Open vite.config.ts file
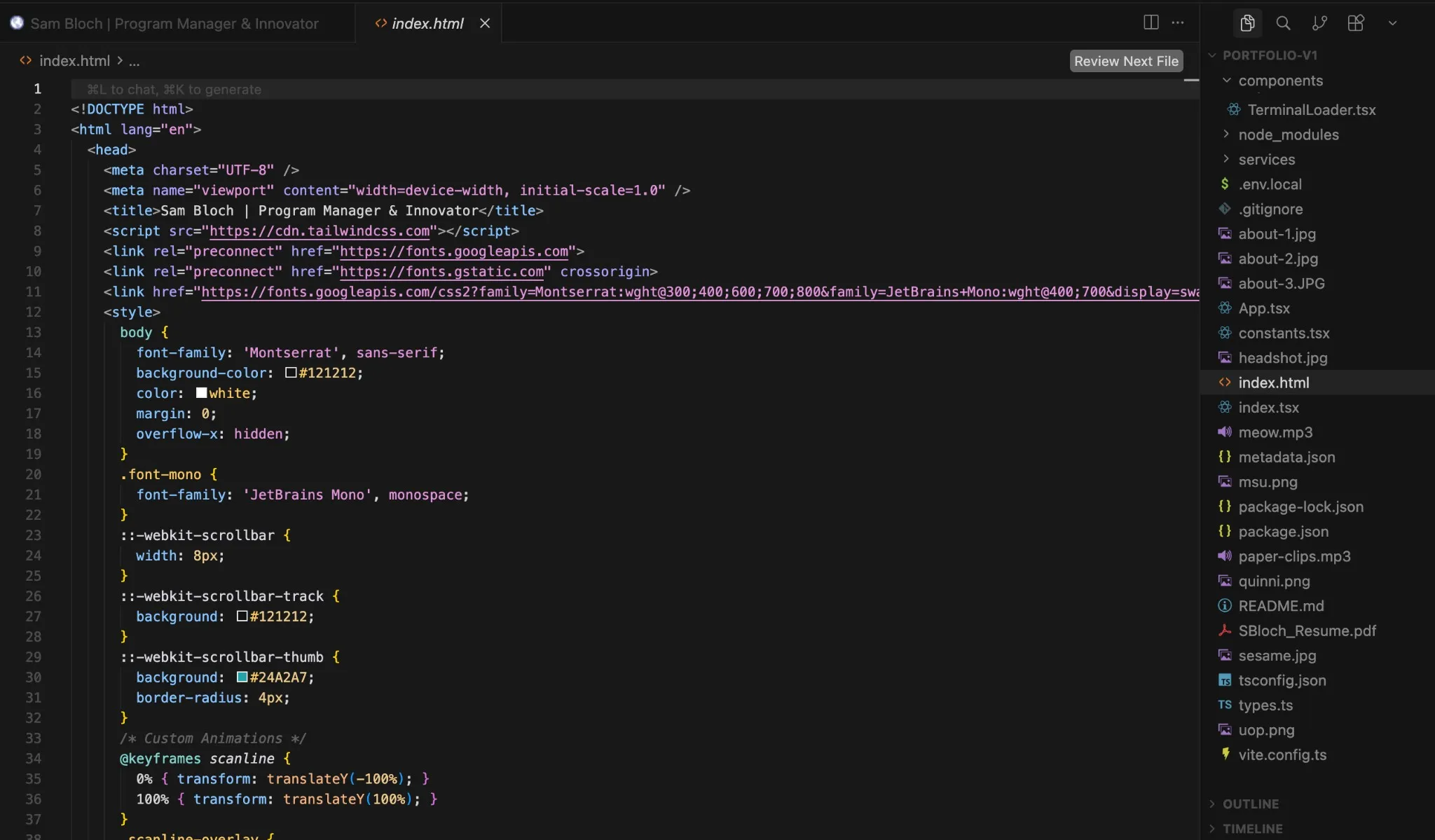This screenshot has width=1435, height=840. pos(1282,755)
